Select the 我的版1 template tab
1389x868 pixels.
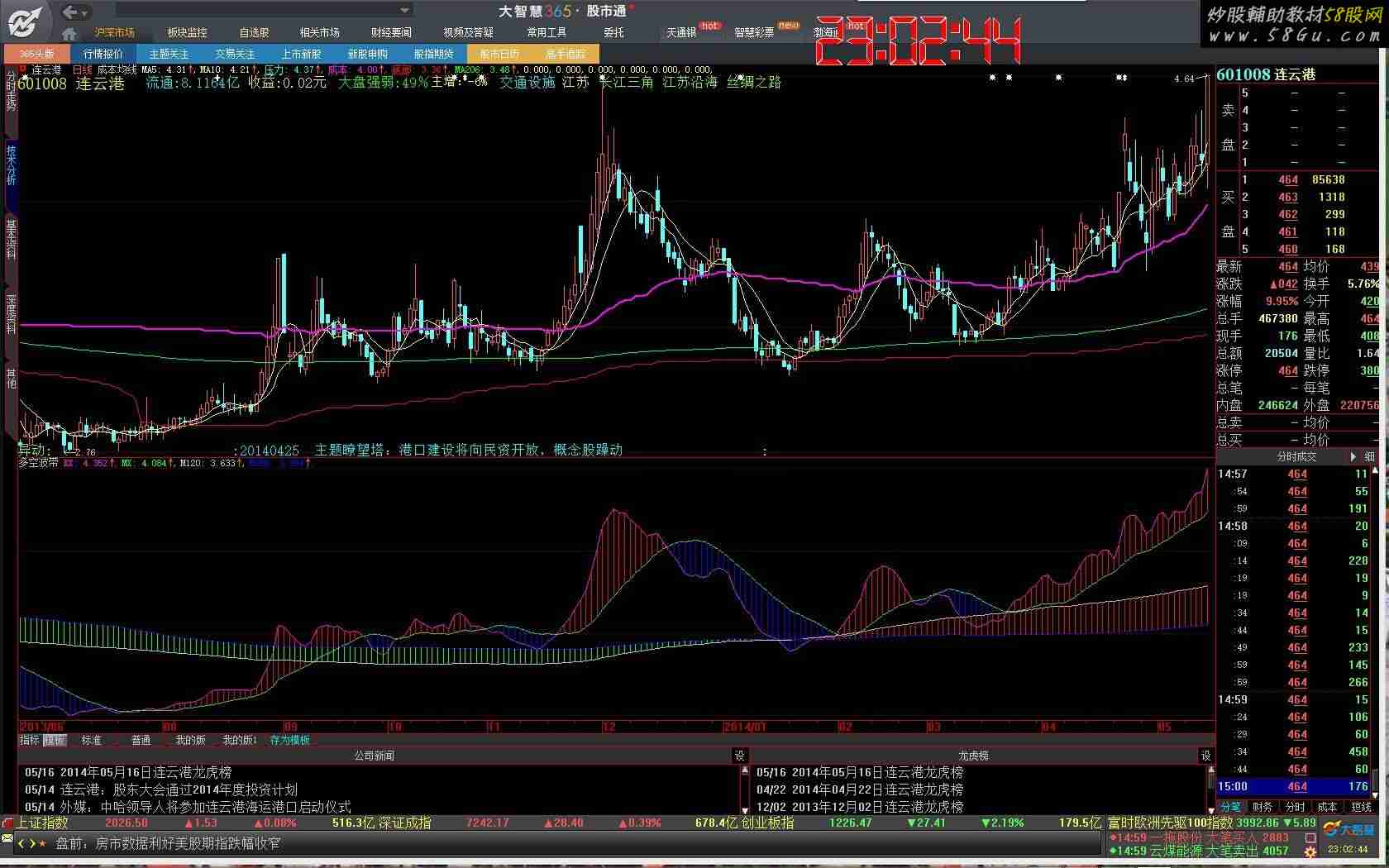click(x=240, y=740)
